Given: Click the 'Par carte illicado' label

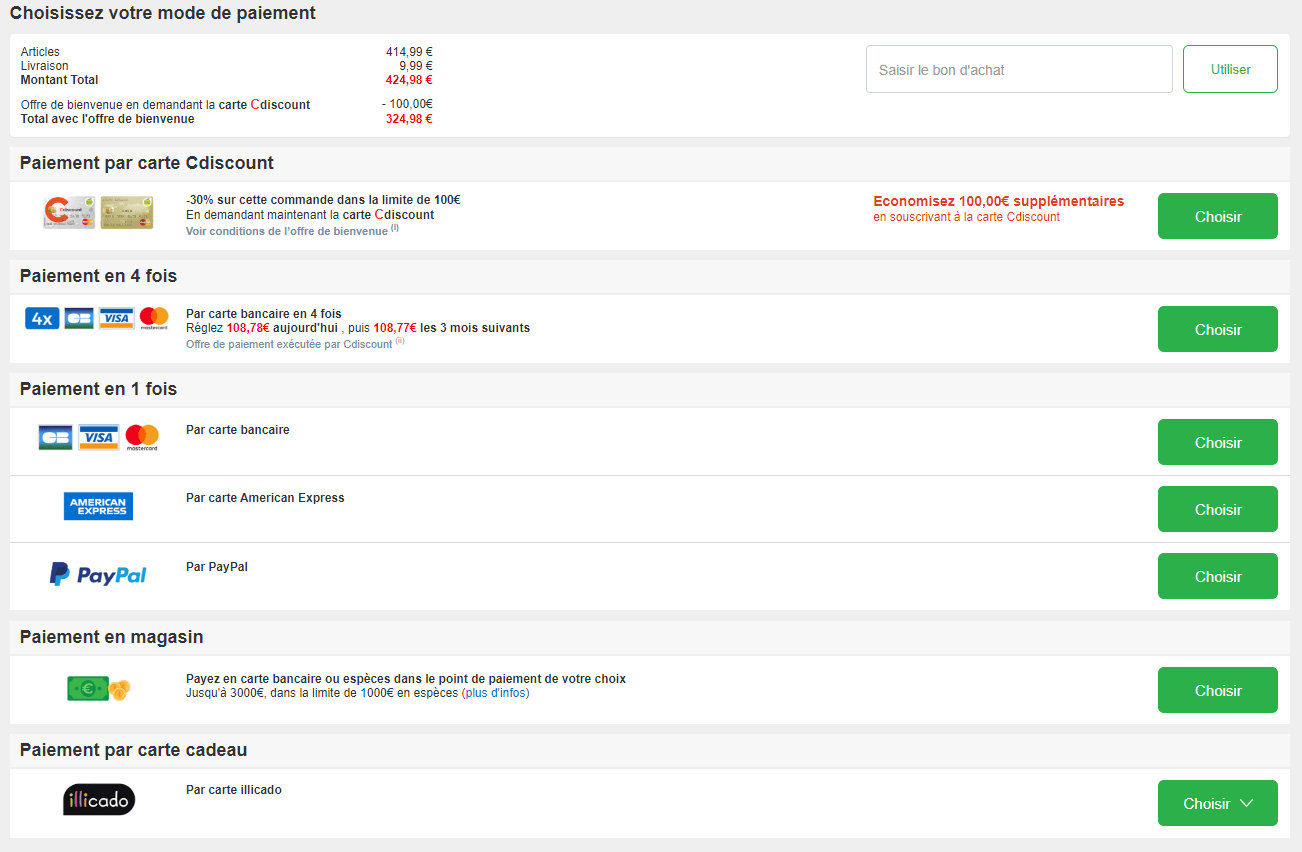Looking at the screenshot, I should tap(234, 790).
